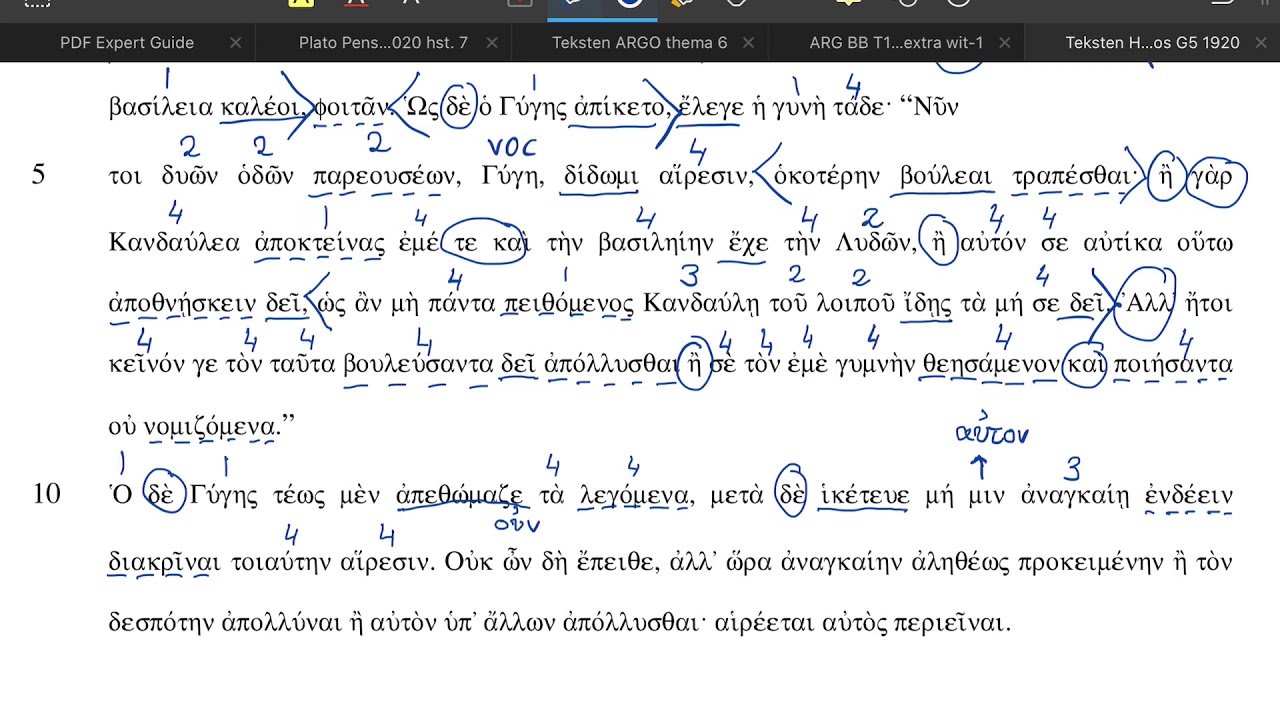Click the word βασίλεια in the text

[161, 108]
